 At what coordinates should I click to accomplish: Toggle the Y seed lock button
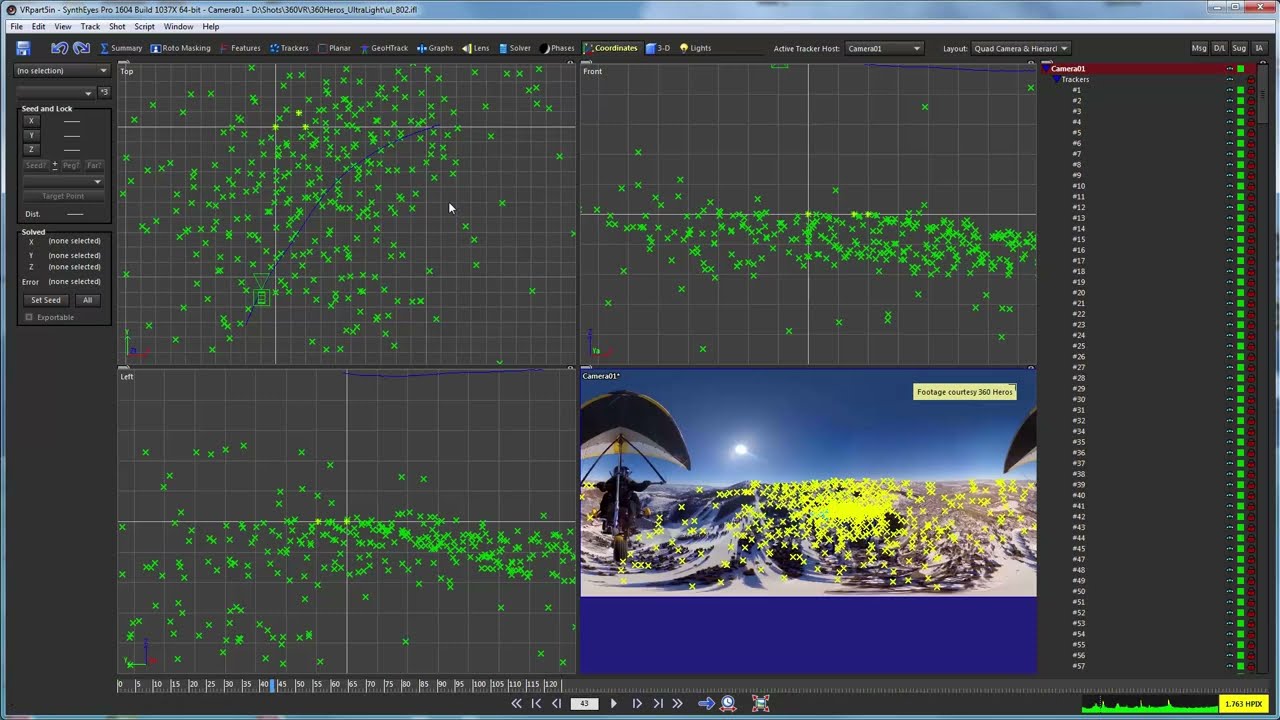[x=31, y=135]
